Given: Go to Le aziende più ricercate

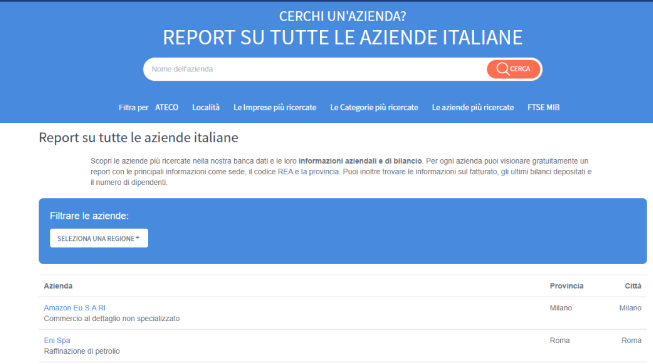Looking at the screenshot, I should click(473, 107).
